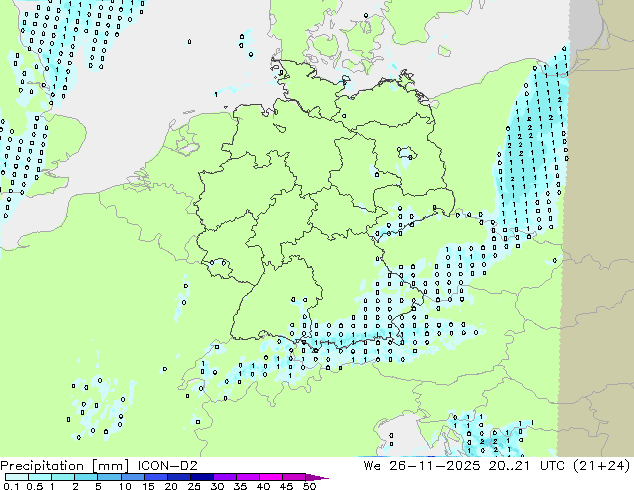
Task: Click the date '26-11-2025' in the footer
Action: click(x=435, y=466)
